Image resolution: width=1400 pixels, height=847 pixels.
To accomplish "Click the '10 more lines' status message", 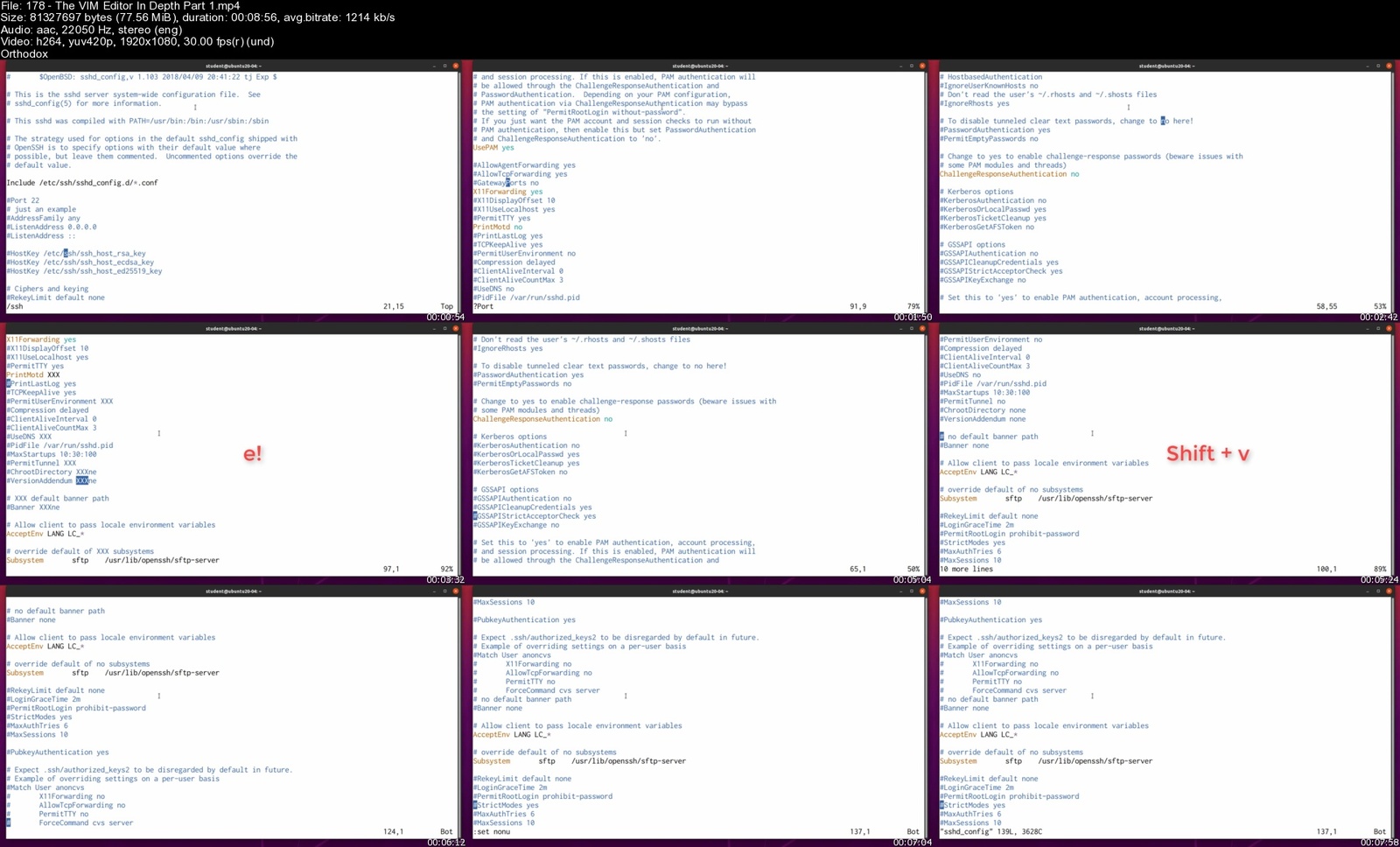I will pyautogui.click(x=966, y=569).
